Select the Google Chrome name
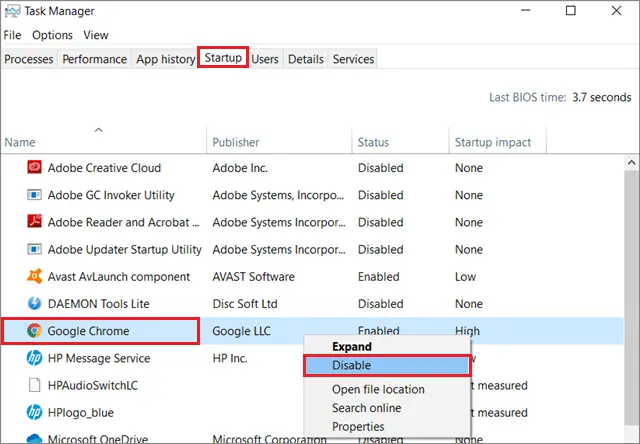The height and width of the screenshot is (444, 640). point(88,331)
